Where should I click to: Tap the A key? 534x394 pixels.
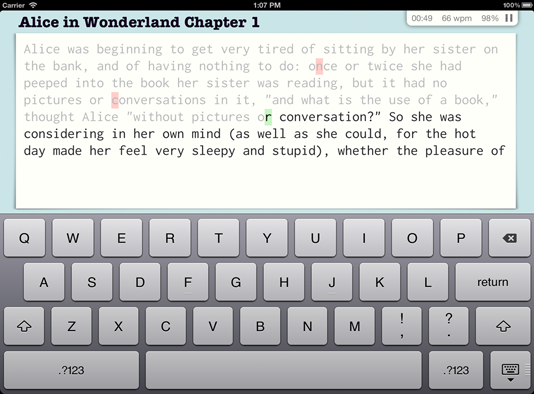tap(44, 282)
